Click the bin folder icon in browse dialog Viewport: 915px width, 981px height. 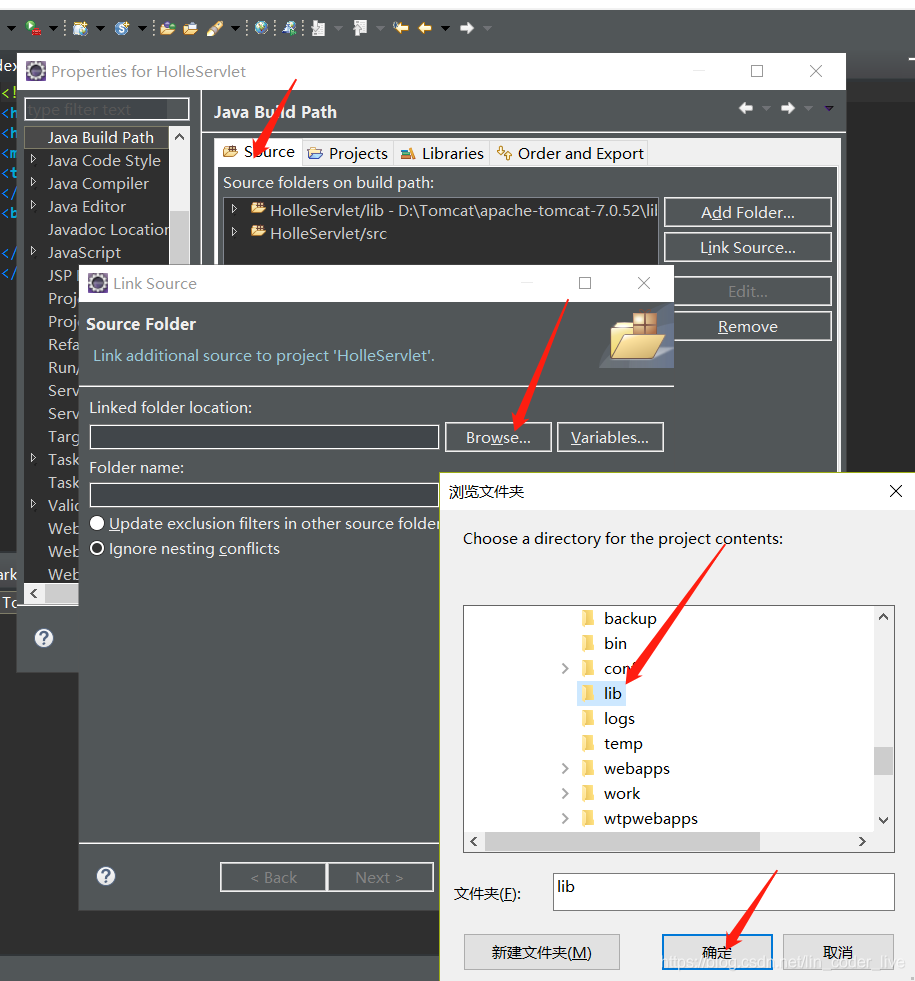point(588,643)
